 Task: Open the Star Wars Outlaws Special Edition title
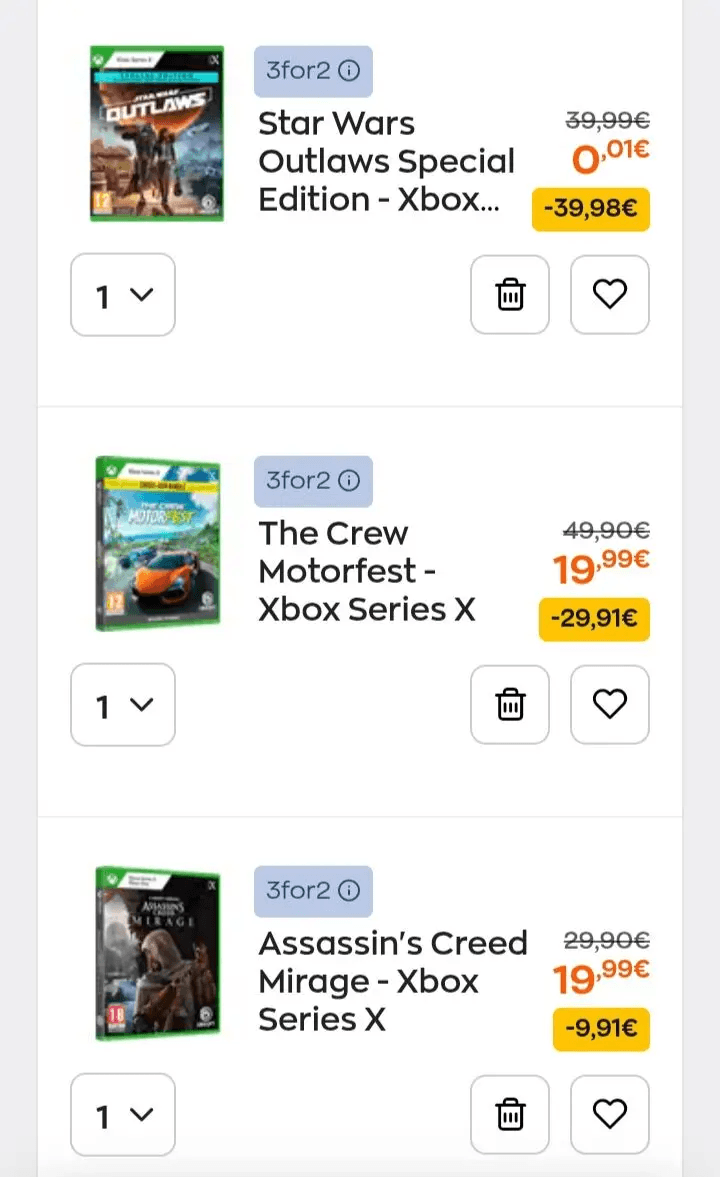(387, 161)
